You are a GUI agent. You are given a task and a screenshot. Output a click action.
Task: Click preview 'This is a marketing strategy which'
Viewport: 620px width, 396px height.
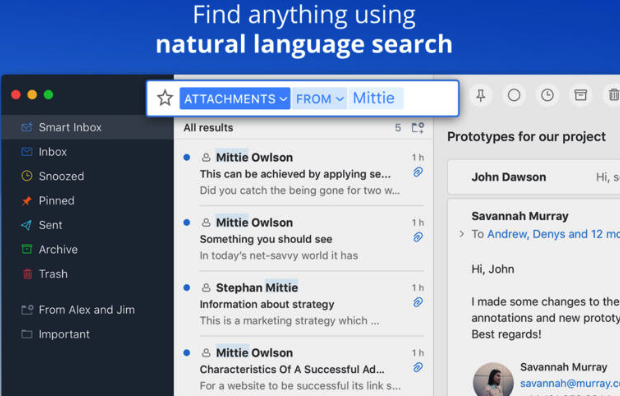click(289, 321)
